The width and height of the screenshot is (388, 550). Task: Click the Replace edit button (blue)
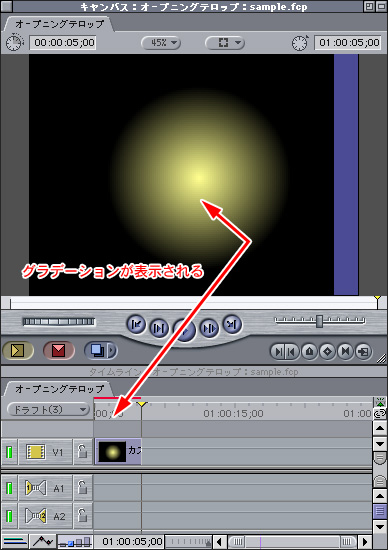(x=96, y=350)
